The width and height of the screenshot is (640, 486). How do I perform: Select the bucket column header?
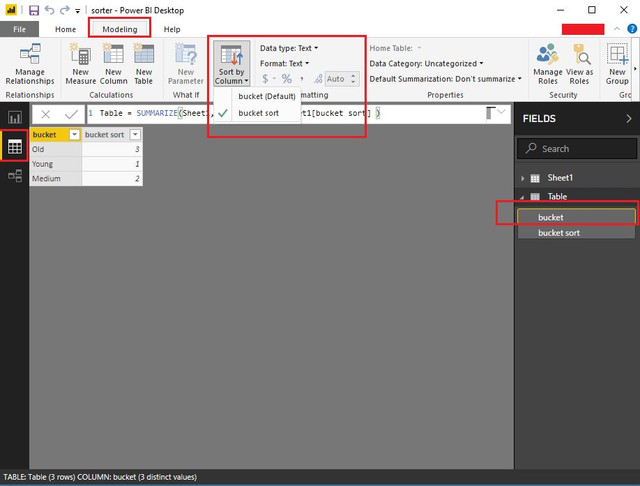point(55,135)
